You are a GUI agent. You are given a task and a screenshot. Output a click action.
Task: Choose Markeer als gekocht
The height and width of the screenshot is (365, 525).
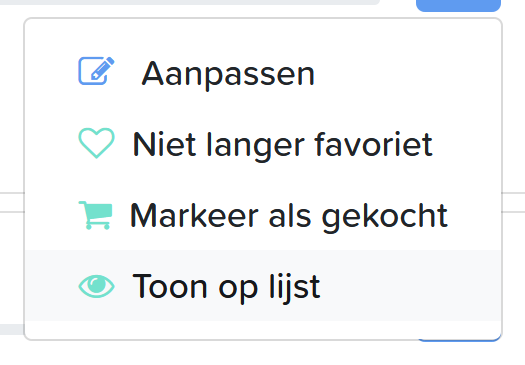(263, 215)
